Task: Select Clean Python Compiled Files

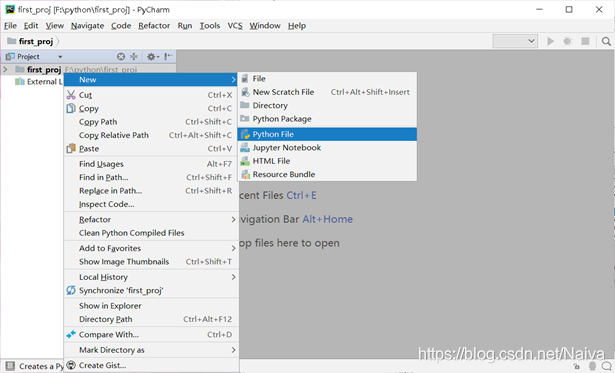Action: coord(151,233)
